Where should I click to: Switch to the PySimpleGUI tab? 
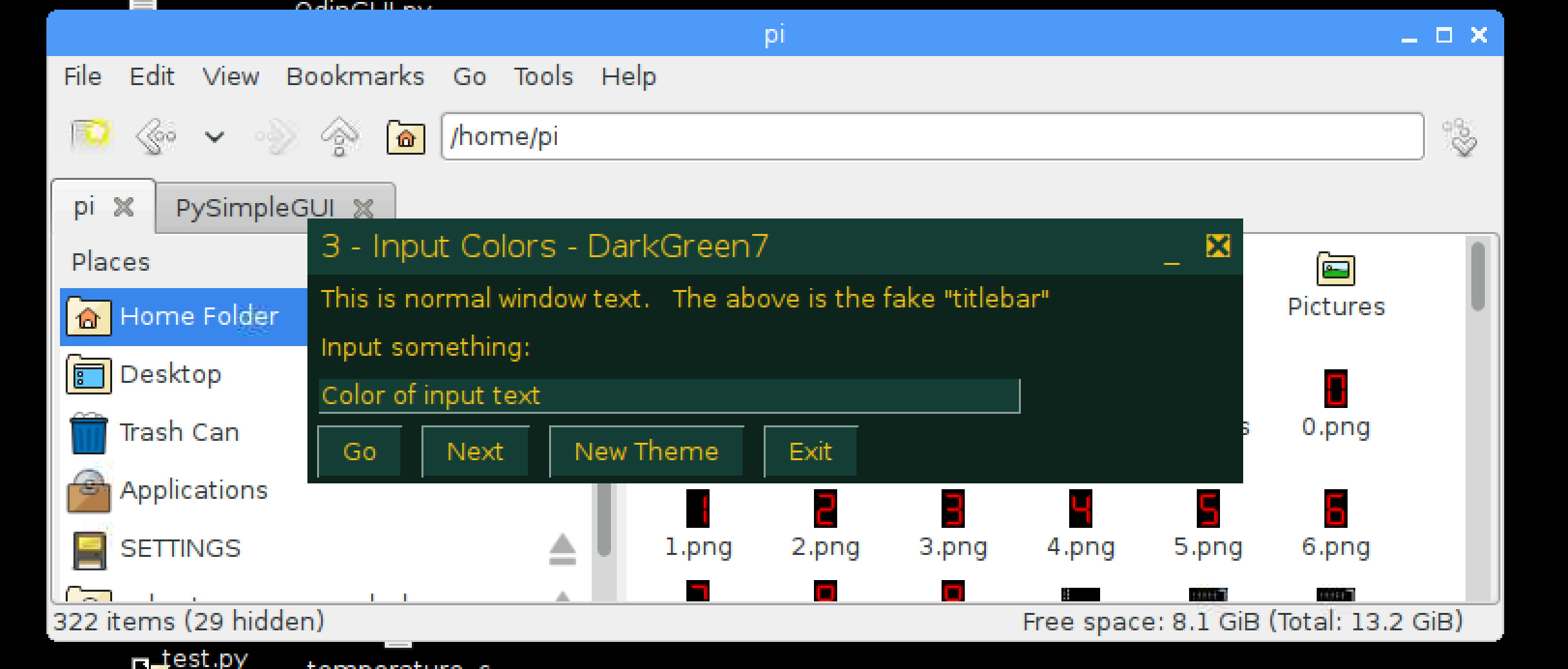(x=255, y=208)
